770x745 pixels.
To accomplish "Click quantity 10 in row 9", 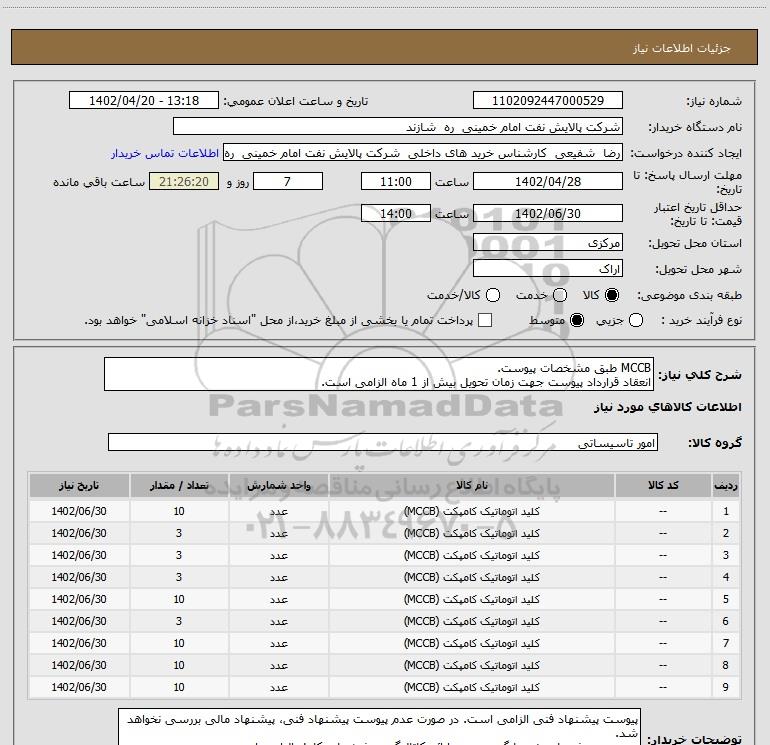I will (179, 687).
